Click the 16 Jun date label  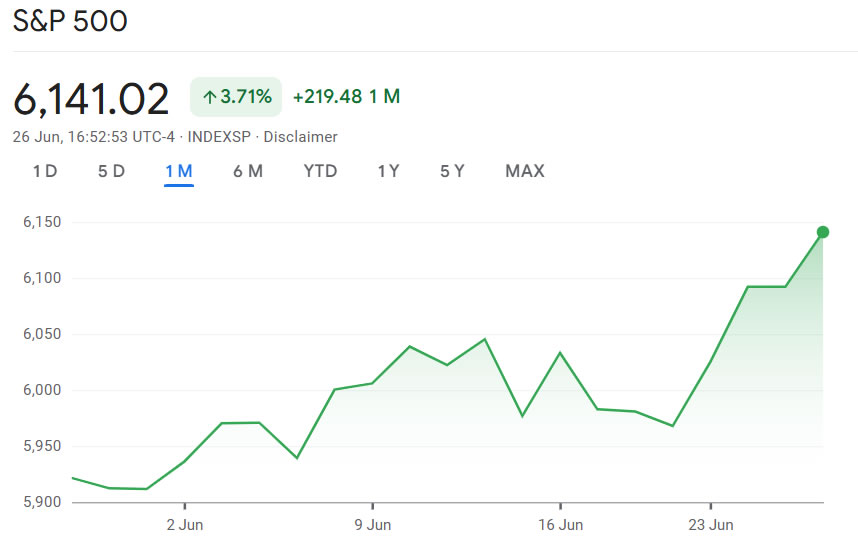[x=560, y=524]
